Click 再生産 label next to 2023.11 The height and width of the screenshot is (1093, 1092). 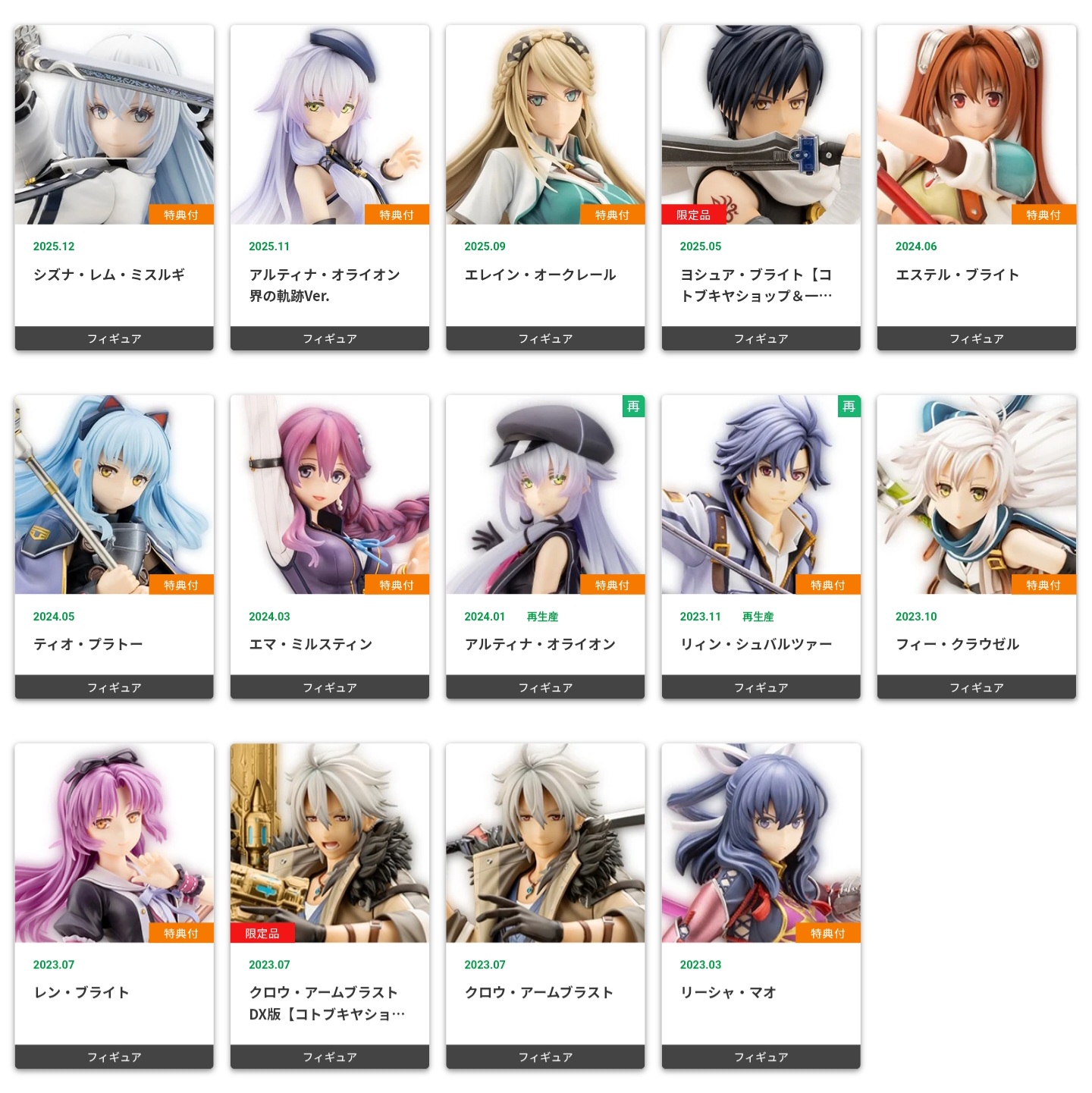pos(758,617)
